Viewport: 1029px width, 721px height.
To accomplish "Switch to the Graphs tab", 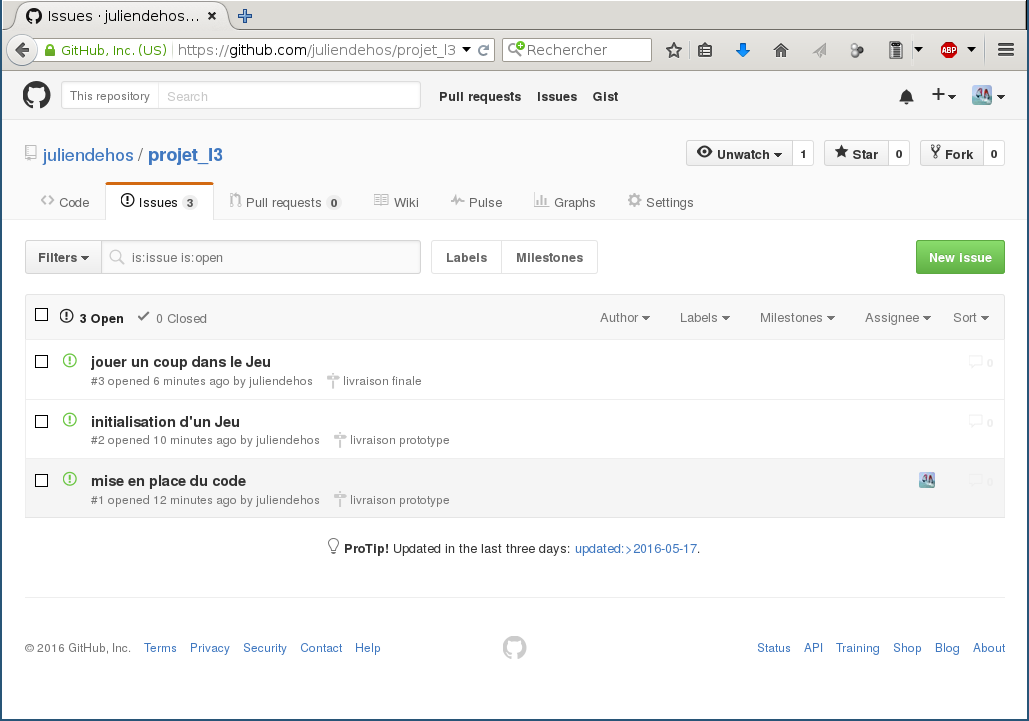I will click(x=564, y=202).
